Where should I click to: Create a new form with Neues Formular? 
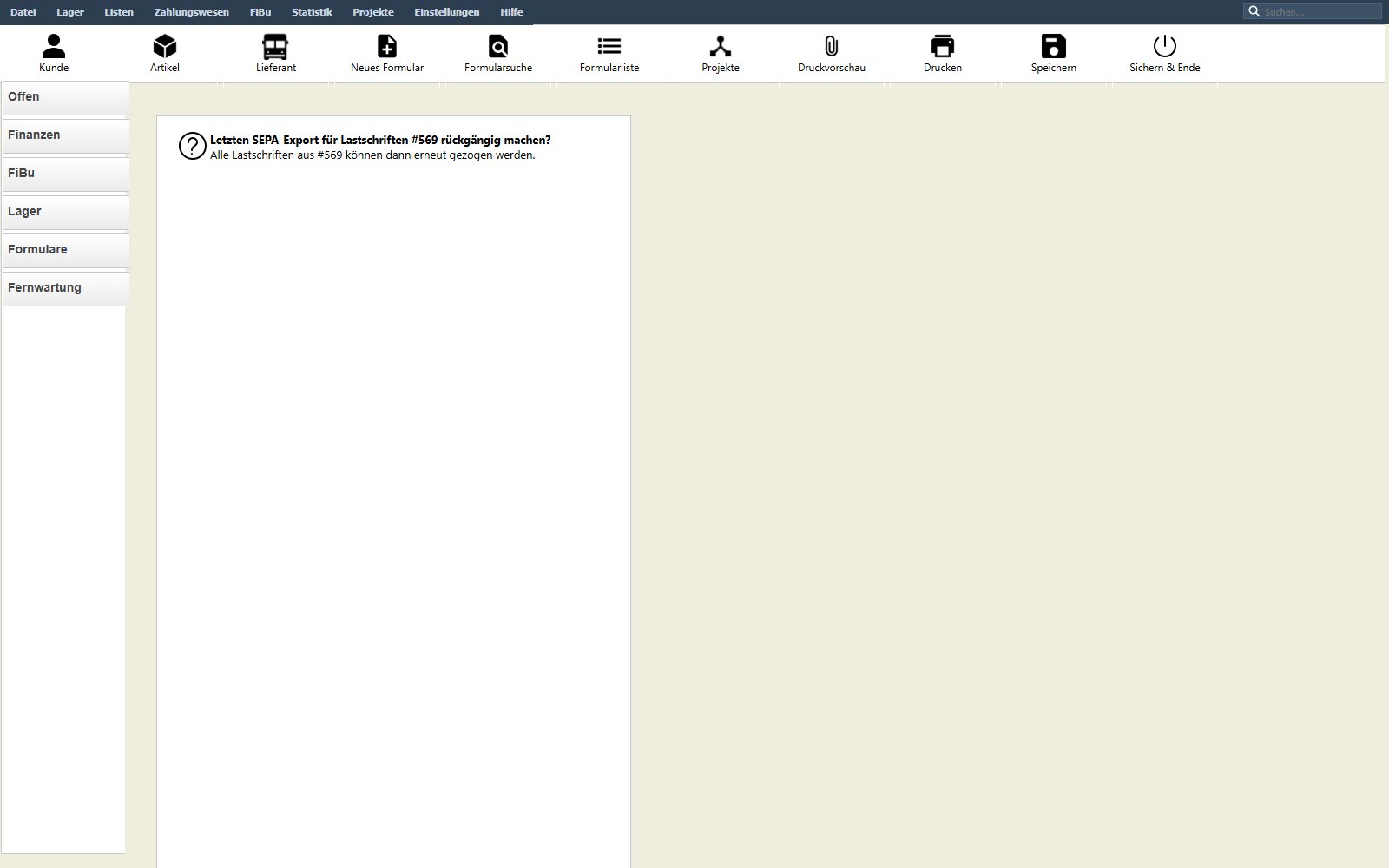(387, 46)
